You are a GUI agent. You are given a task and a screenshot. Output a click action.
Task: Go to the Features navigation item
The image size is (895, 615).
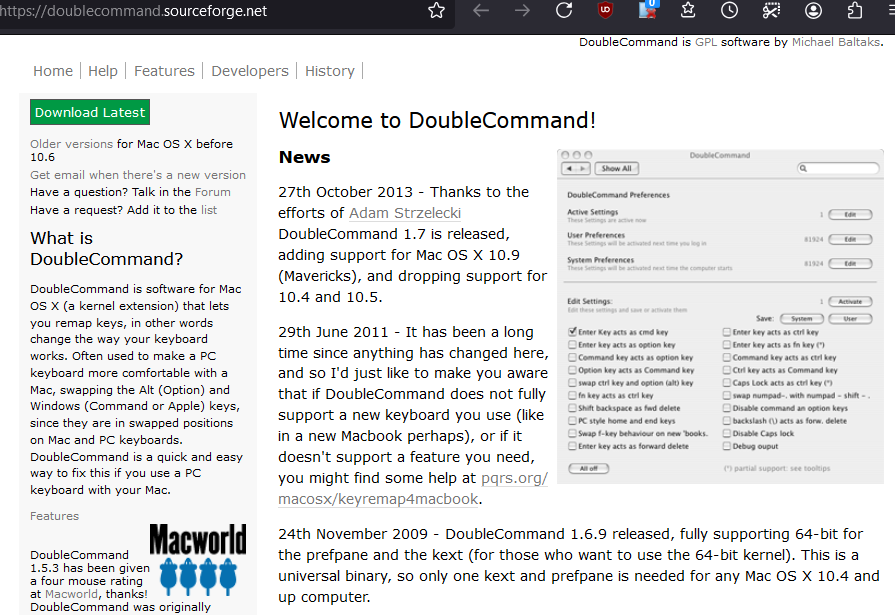164,71
